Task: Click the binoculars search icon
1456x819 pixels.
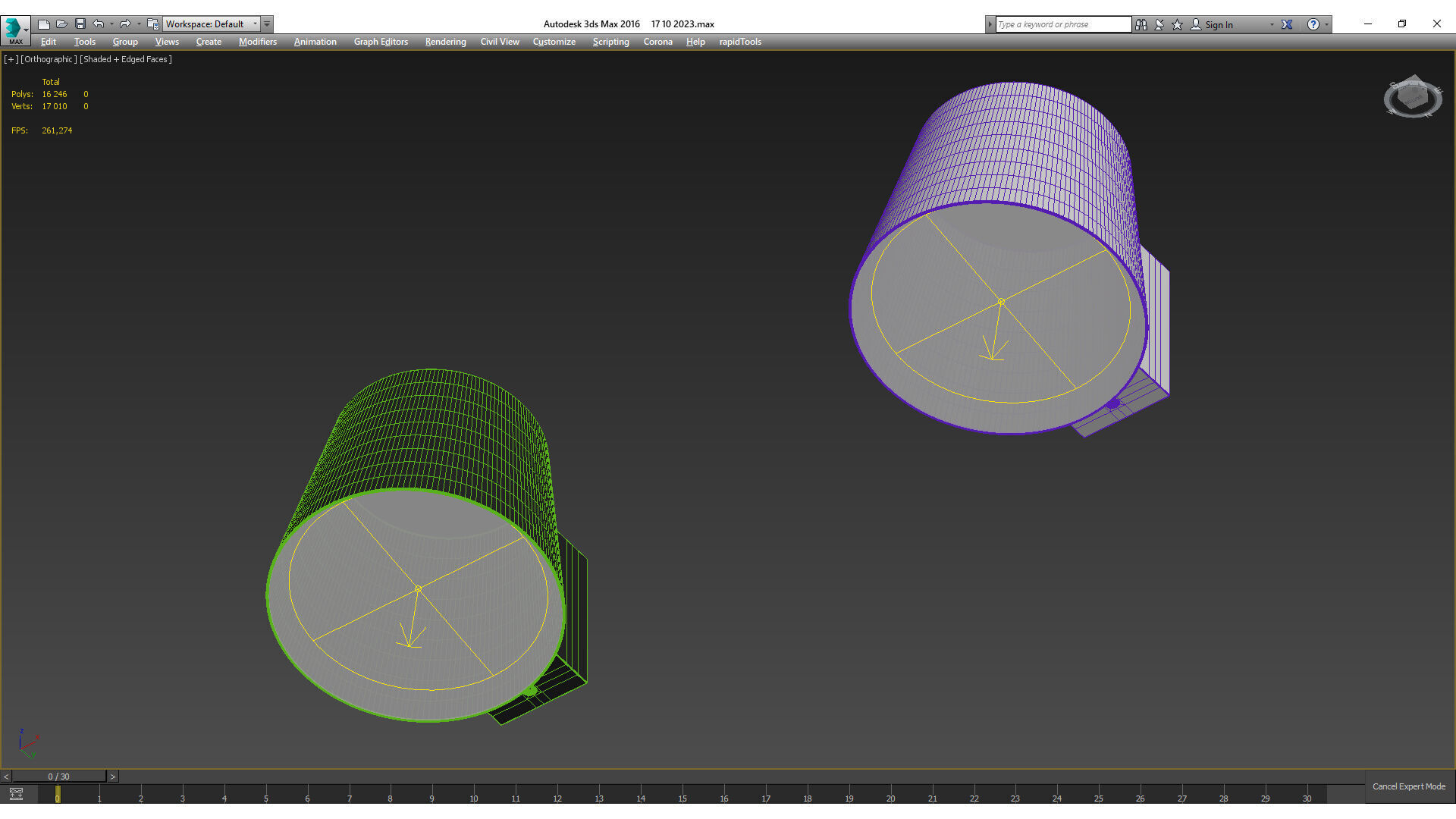Action: point(1141,24)
